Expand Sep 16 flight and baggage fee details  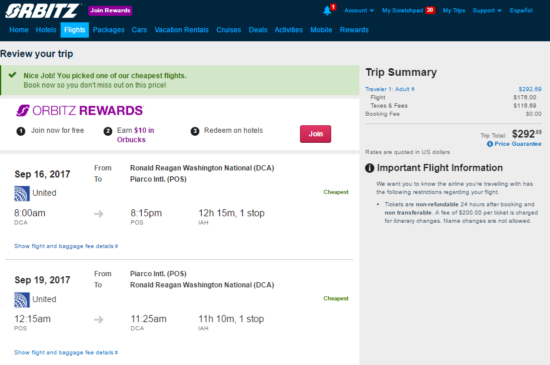point(66,246)
